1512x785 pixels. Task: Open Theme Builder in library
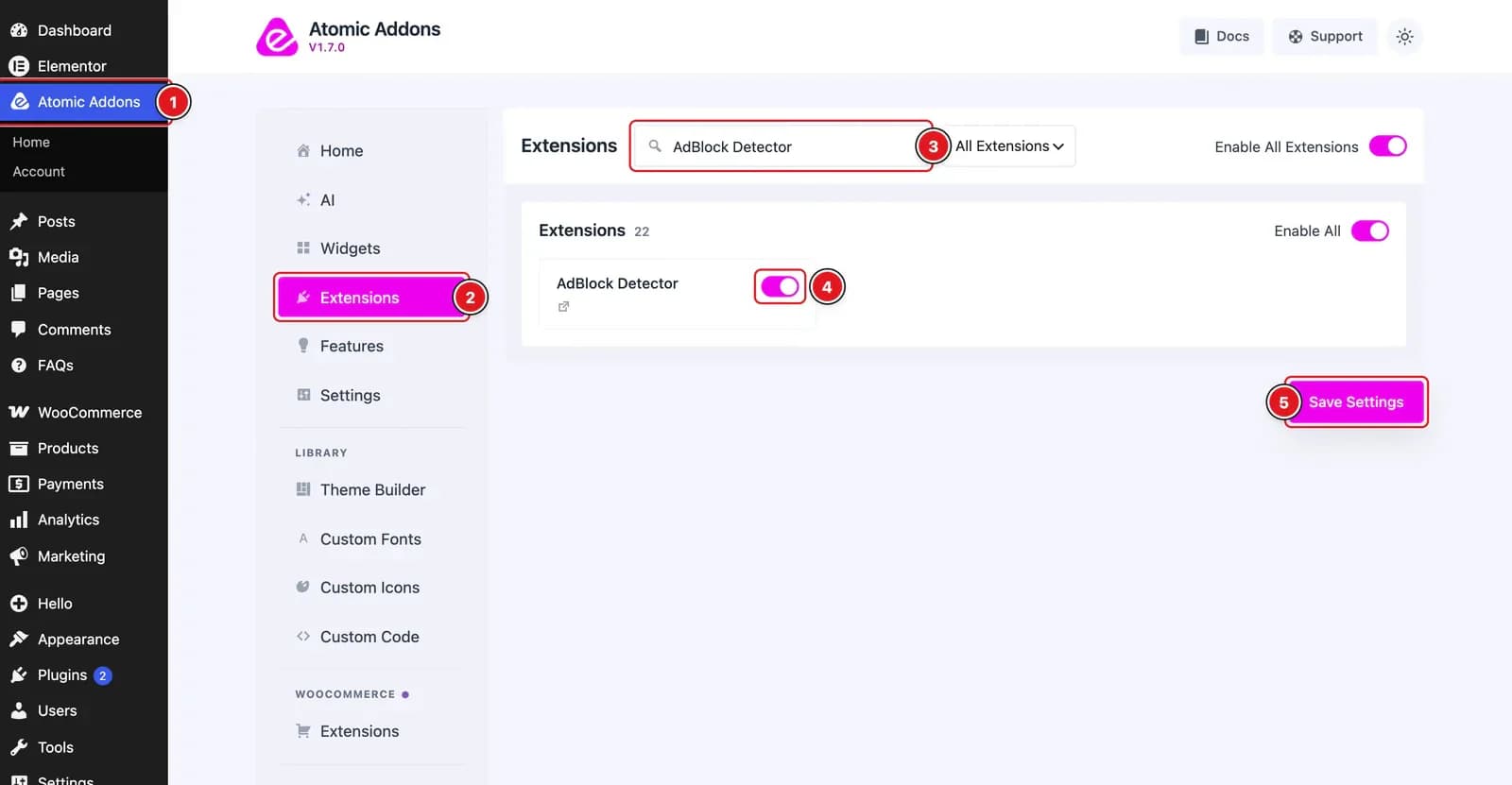tap(371, 489)
